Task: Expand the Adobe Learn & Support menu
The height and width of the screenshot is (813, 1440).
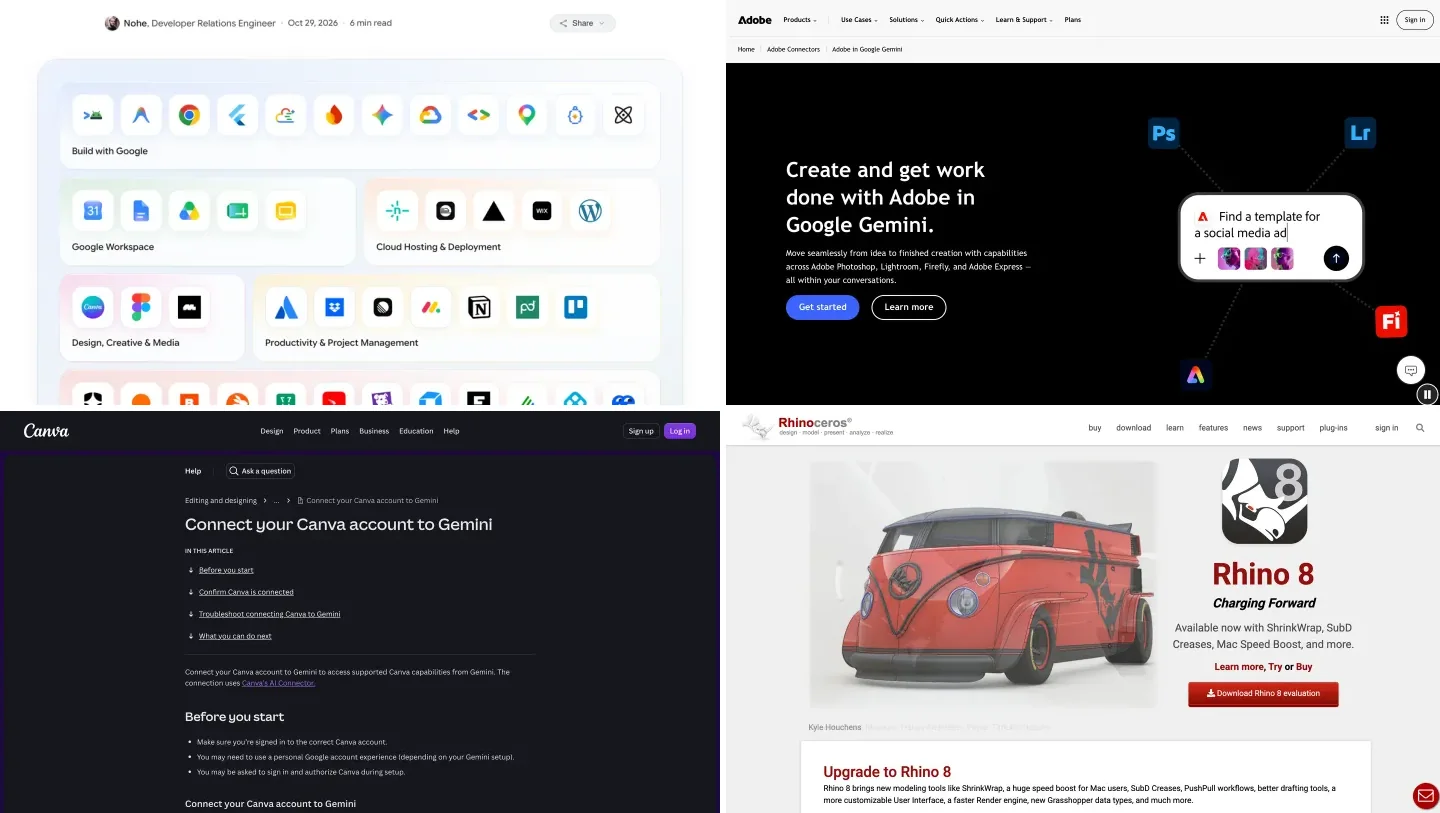Action: point(1024,20)
